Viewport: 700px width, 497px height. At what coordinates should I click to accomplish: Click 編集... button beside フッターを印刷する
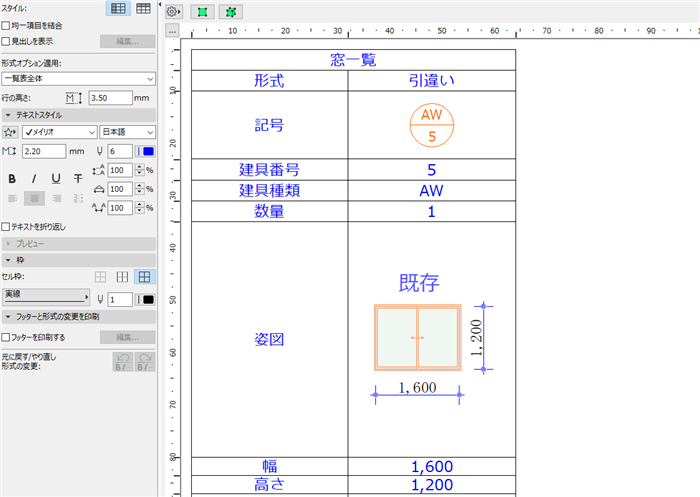coord(128,337)
